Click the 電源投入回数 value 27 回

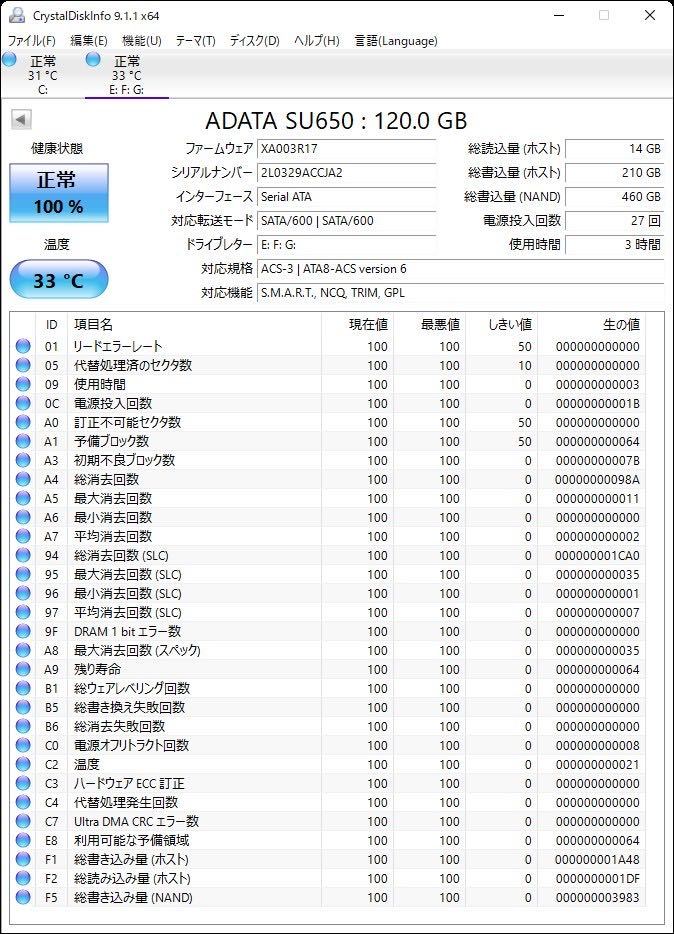[x=614, y=220]
